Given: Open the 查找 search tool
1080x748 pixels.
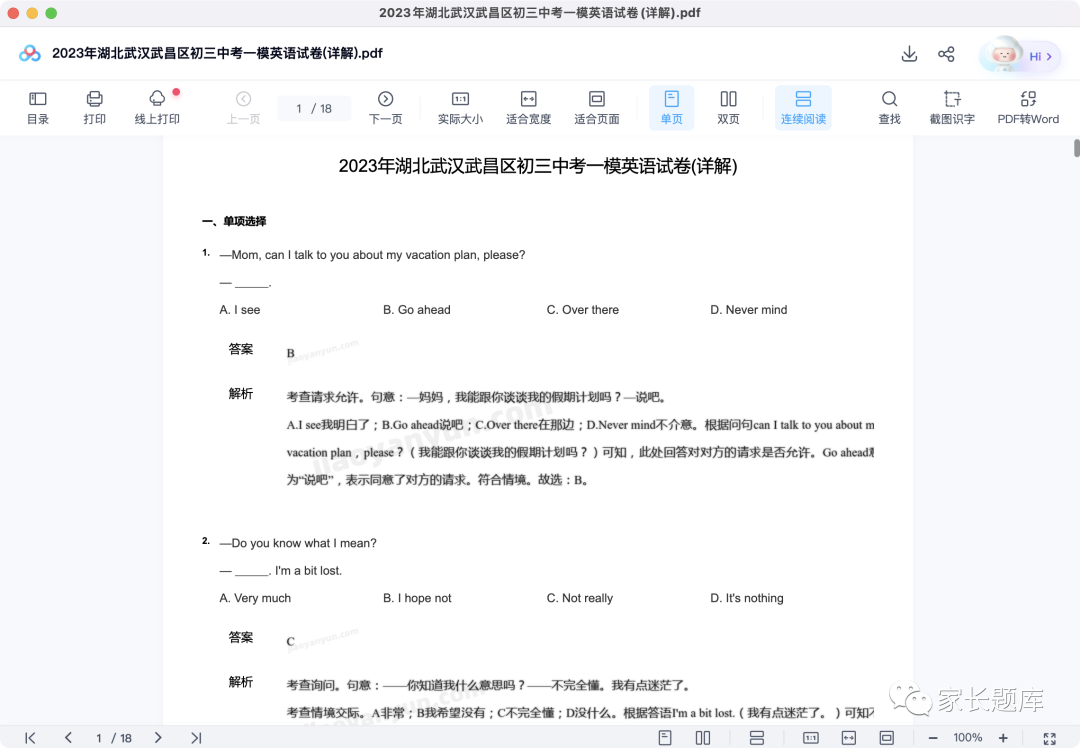Looking at the screenshot, I should (x=889, y=107).
